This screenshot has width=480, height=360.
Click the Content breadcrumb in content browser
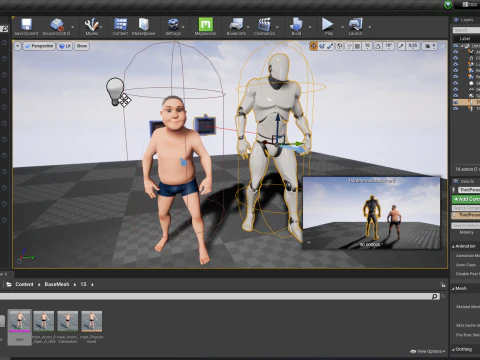tap(24, 284)
